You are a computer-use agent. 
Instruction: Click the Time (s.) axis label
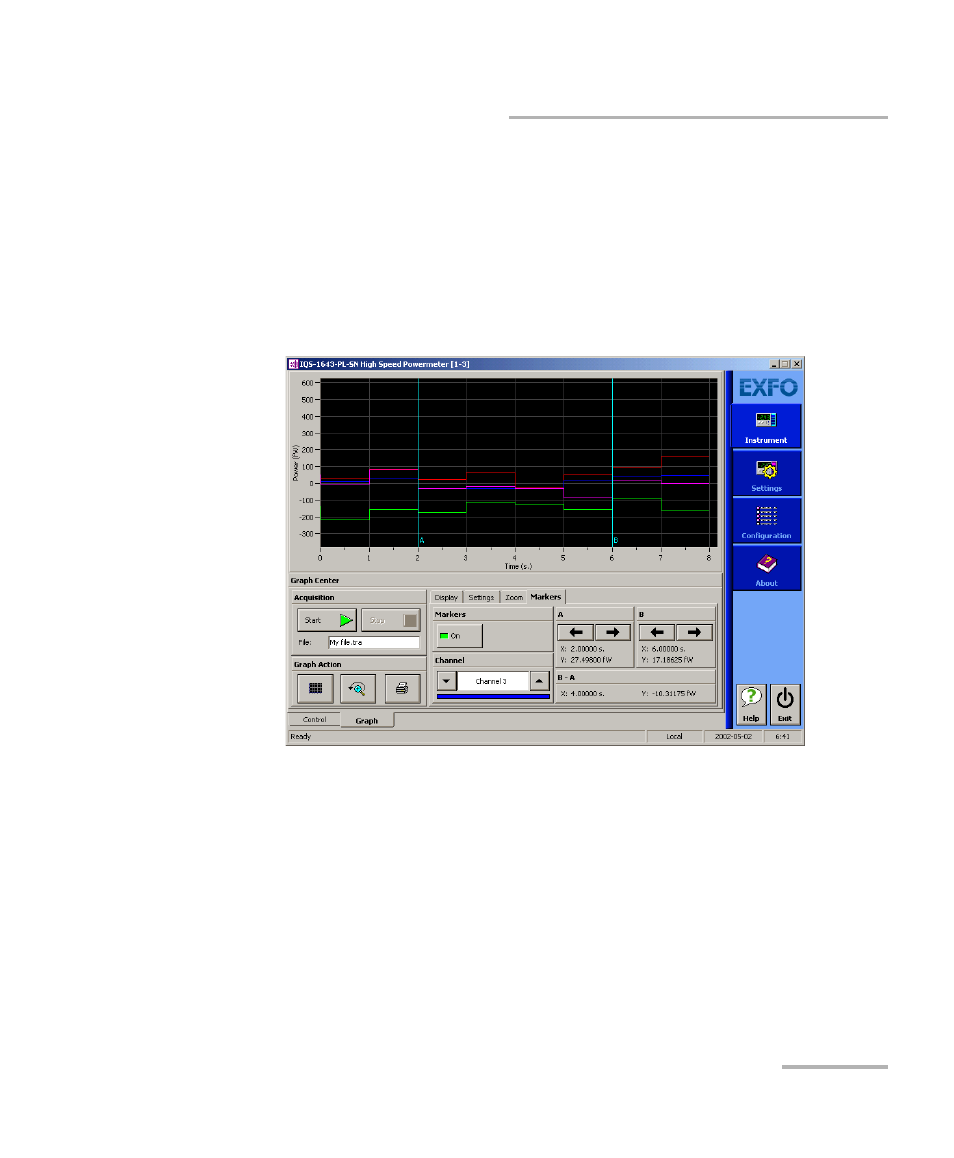click(518, 566)
